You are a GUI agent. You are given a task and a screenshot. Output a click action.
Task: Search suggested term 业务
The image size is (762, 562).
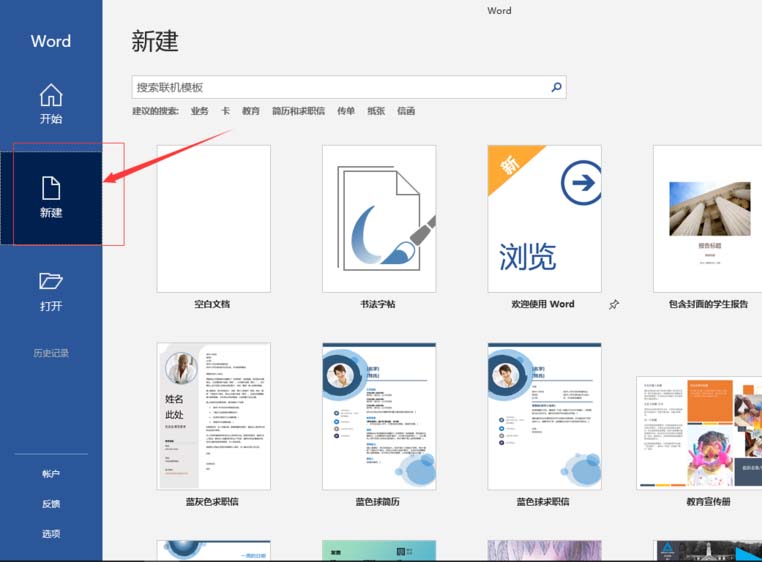click(199, 111)
